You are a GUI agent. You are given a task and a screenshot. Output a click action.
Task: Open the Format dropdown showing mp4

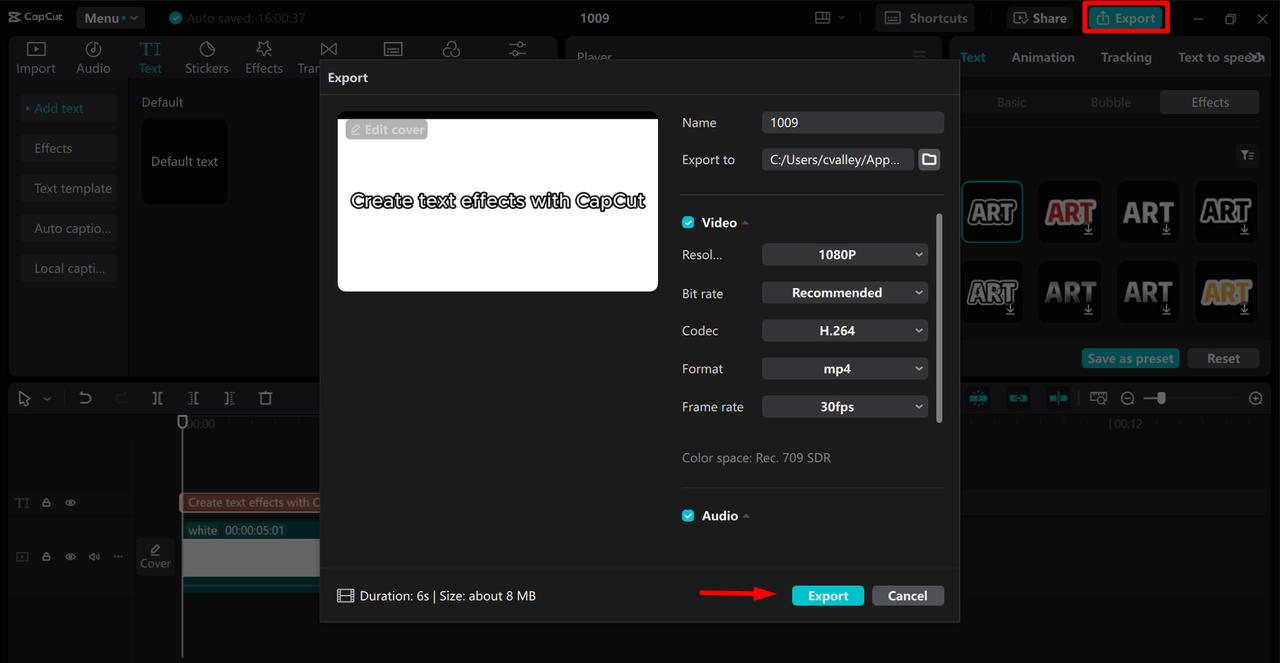pyautogui.click(x=845, y=369)
